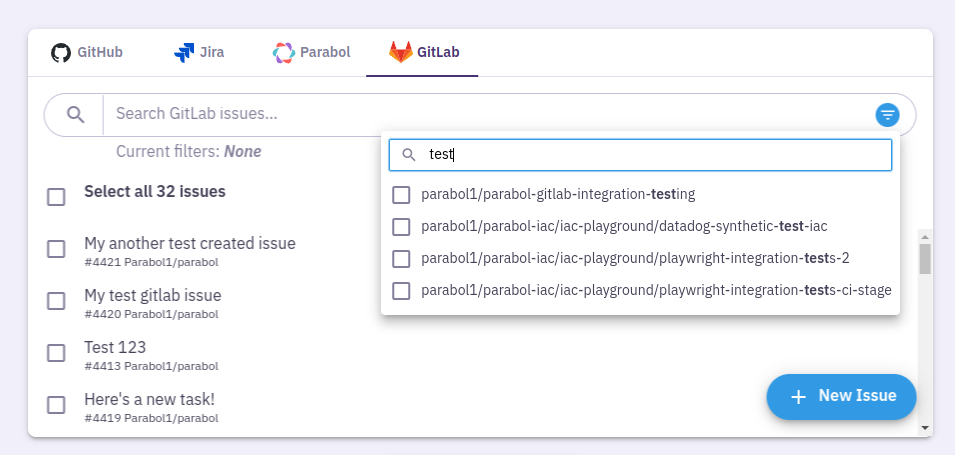Screen dimensions: 955x455
Task: Switch to the Jira tab
Action: pos(199,52)
